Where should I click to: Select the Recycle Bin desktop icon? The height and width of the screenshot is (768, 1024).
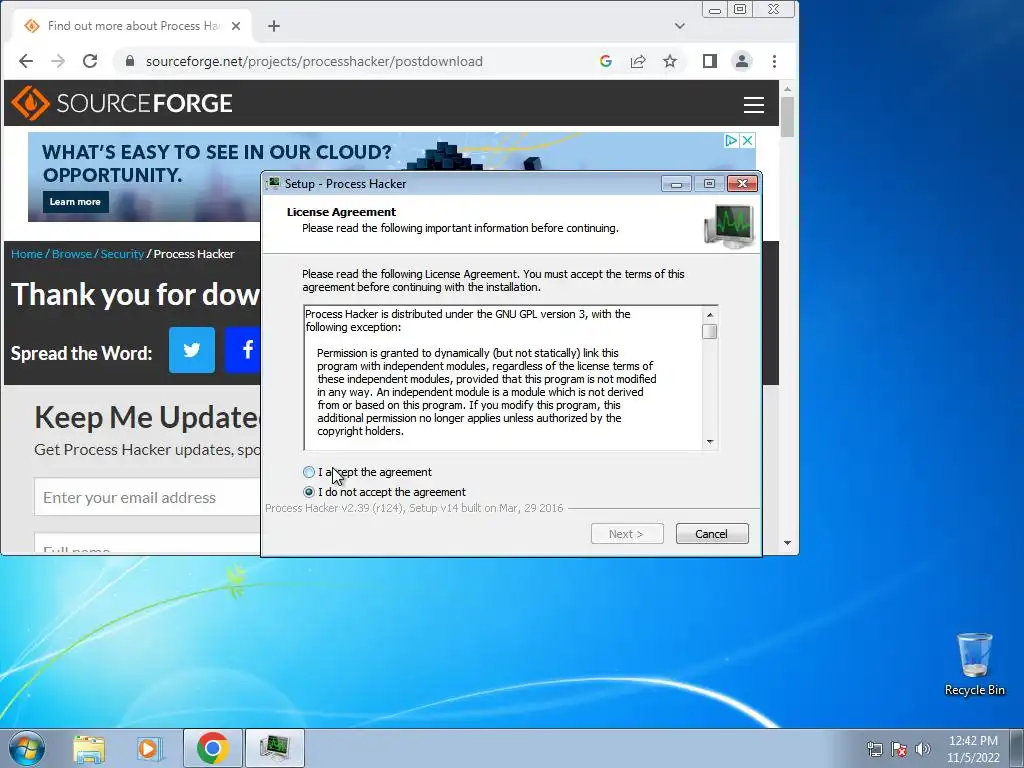pos(974,664)
